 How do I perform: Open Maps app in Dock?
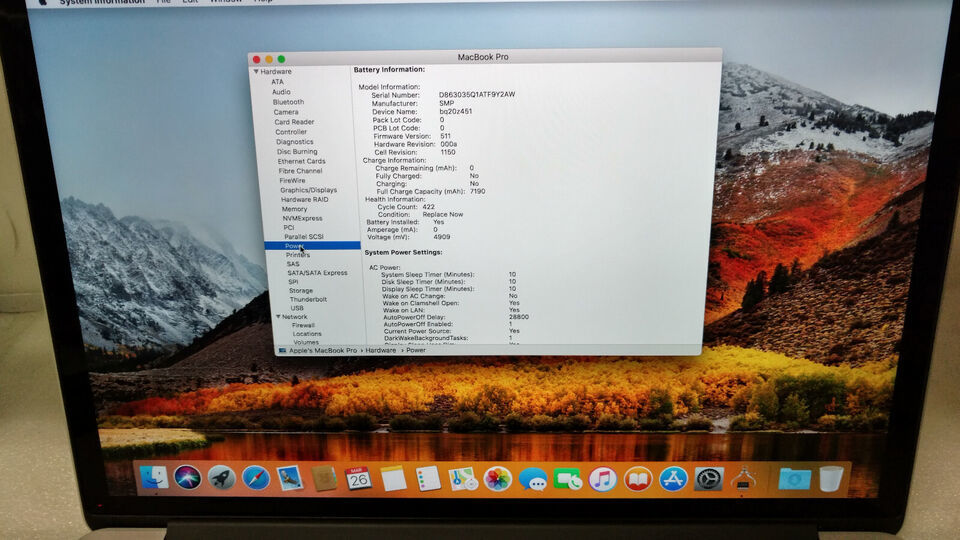click(x=463, y=479)
